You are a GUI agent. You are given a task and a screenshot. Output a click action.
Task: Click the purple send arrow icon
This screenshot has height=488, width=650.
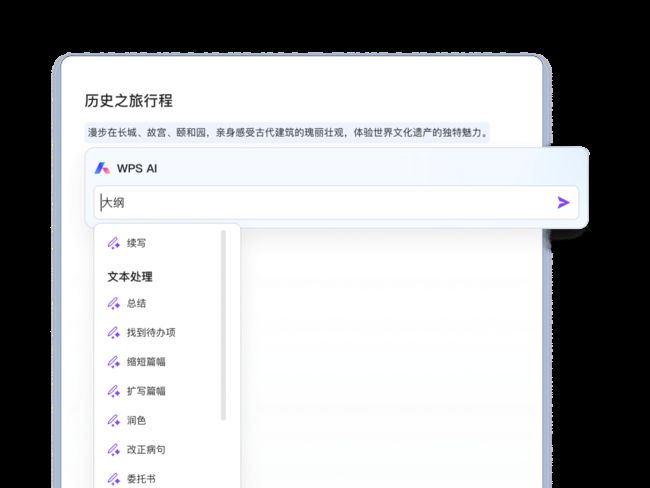coord(563,202)
